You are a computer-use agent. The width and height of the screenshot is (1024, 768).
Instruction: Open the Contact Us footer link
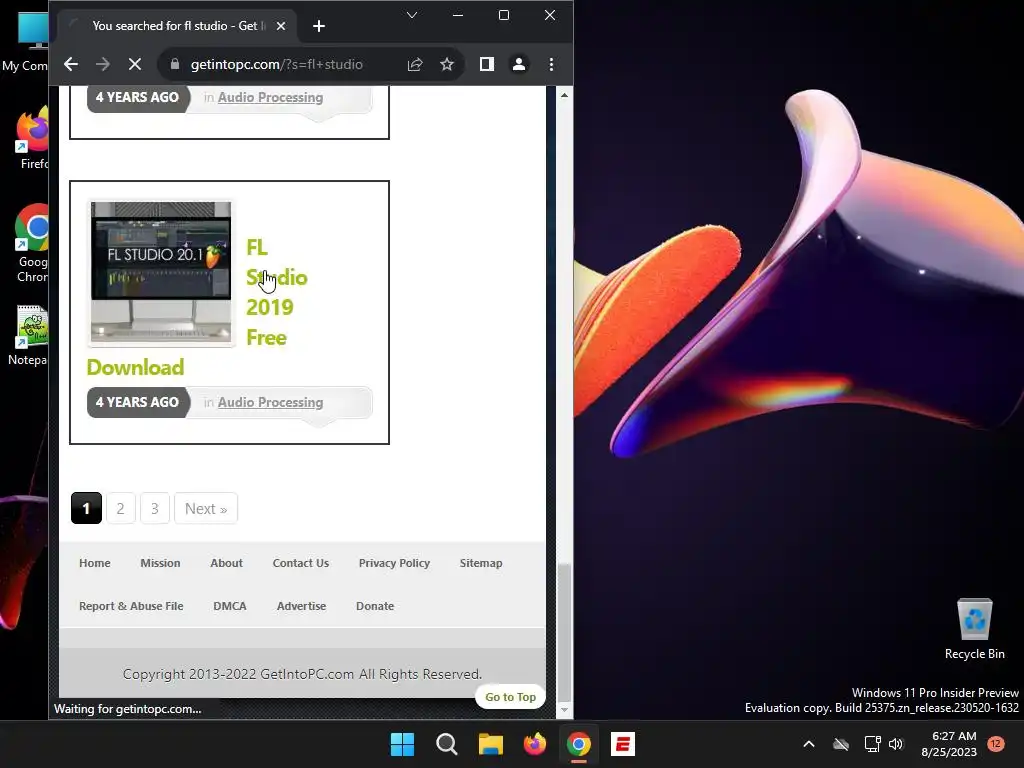tap(300, 563)
